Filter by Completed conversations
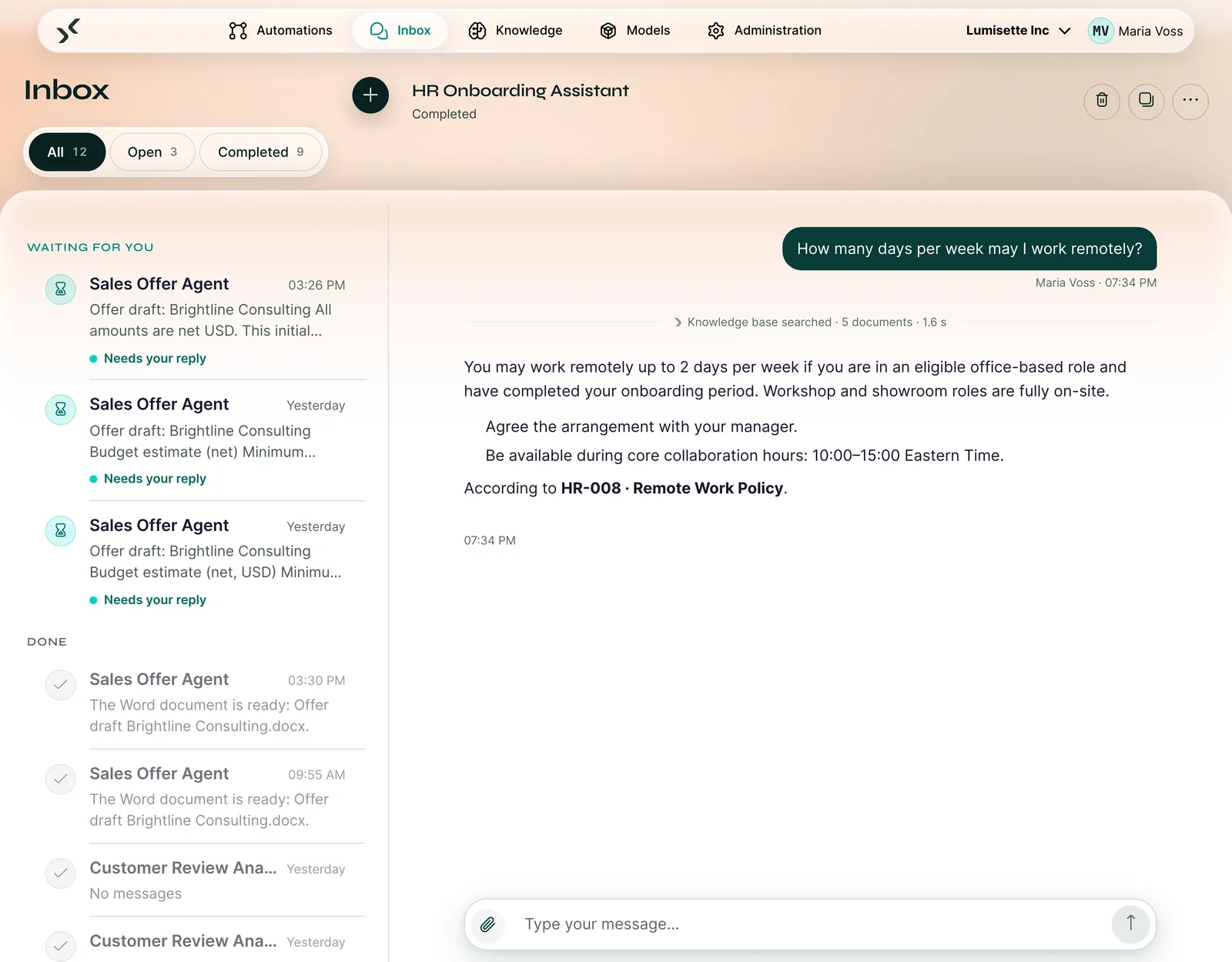 coord(260,152)
